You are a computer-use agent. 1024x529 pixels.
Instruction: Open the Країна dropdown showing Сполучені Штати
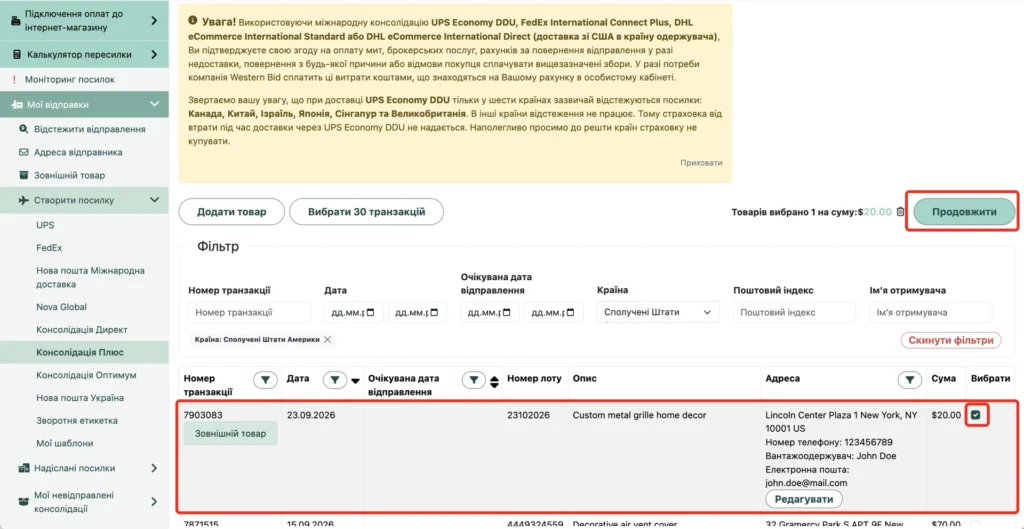pos(658,312)
